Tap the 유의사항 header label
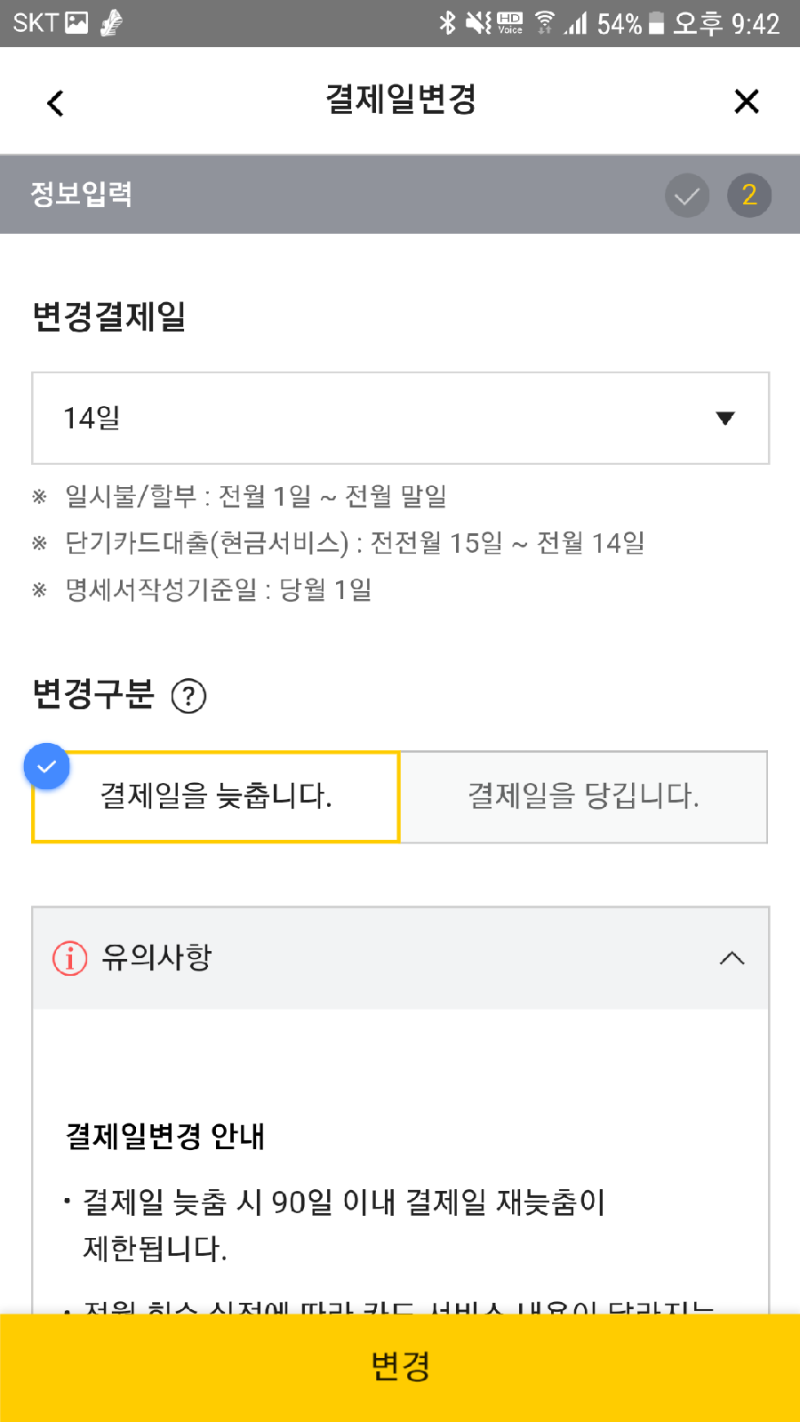The image size is (800, 1422). pos(157,958)
